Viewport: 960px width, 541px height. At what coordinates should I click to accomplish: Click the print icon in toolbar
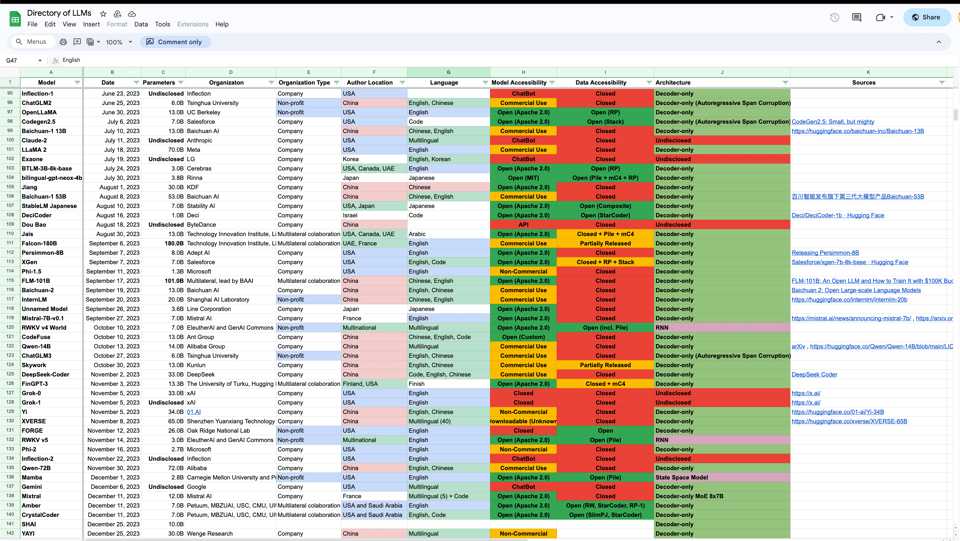(x=63, y=42)
